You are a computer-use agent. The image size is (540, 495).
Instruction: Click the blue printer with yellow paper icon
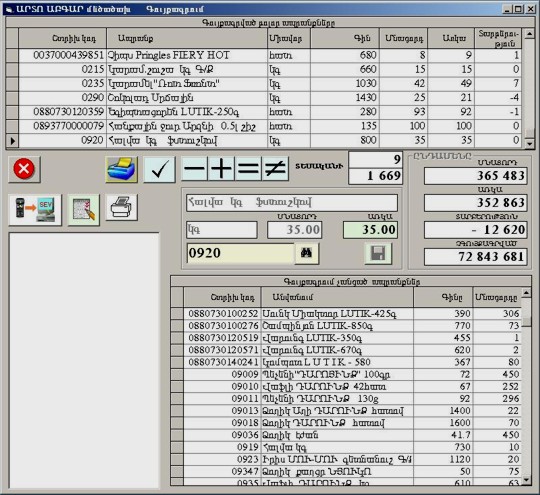pyautogui.click(x=121, y=169)
